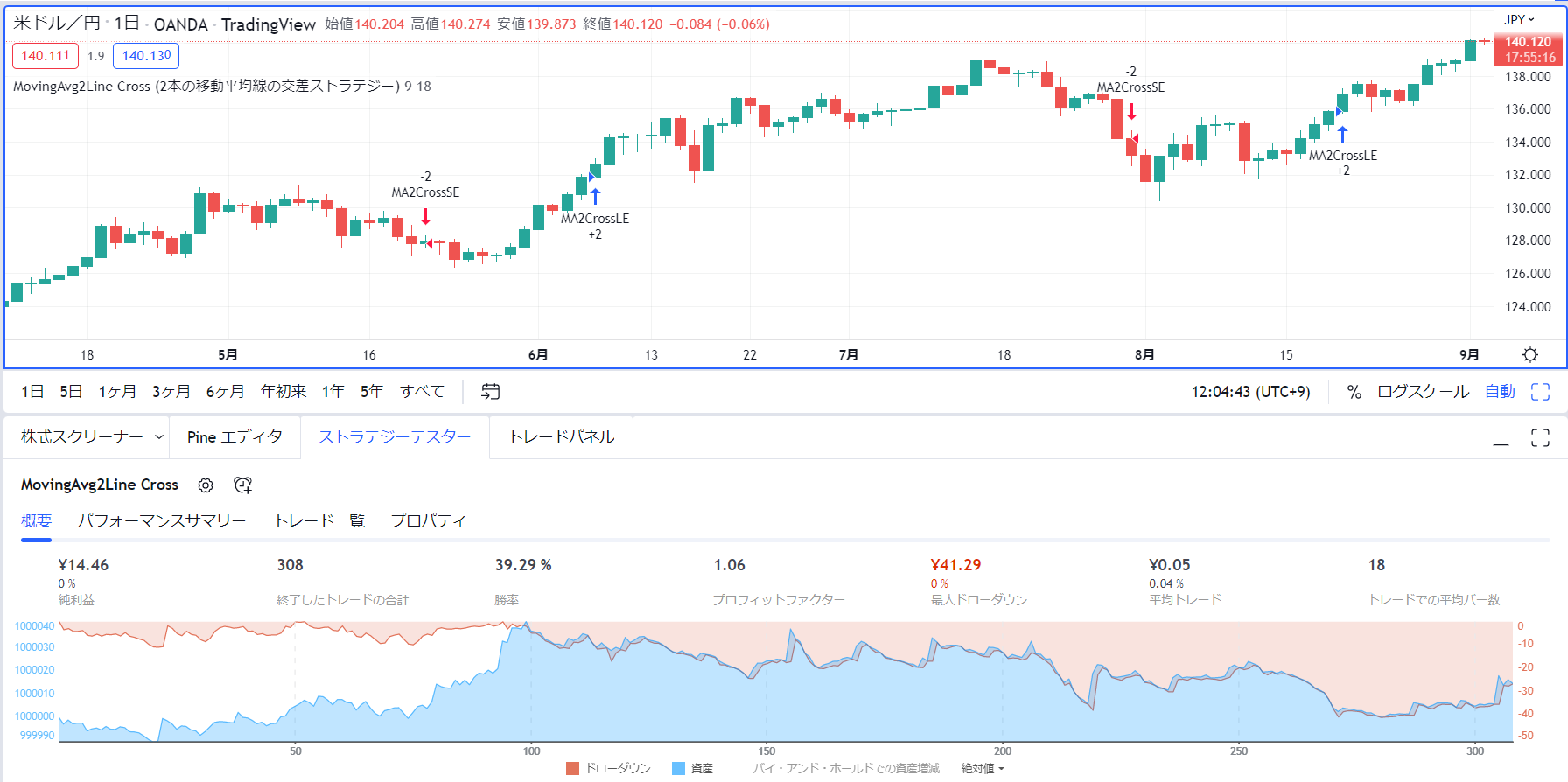Toggle ログスケール scale
Screen dimensions: 1568x782
click(x=1424, y=392)
